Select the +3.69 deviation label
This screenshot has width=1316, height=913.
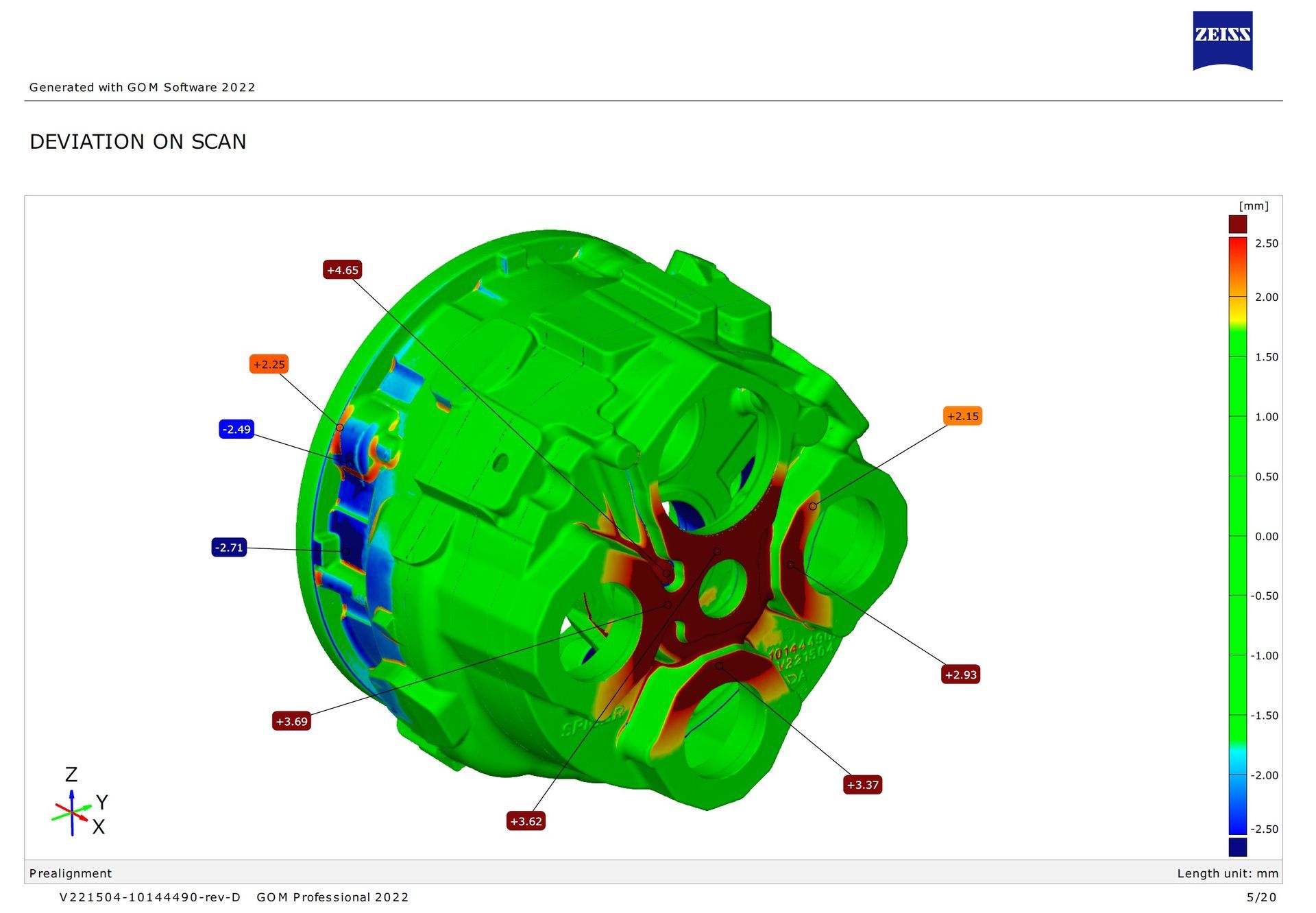coord(291,721)
